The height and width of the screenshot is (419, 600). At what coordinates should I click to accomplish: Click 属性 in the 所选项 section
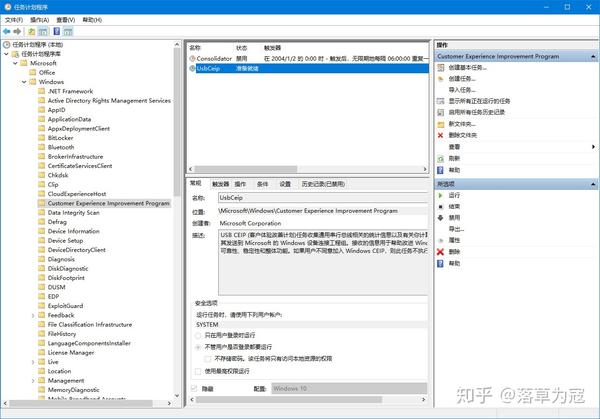tap(454, 240)
